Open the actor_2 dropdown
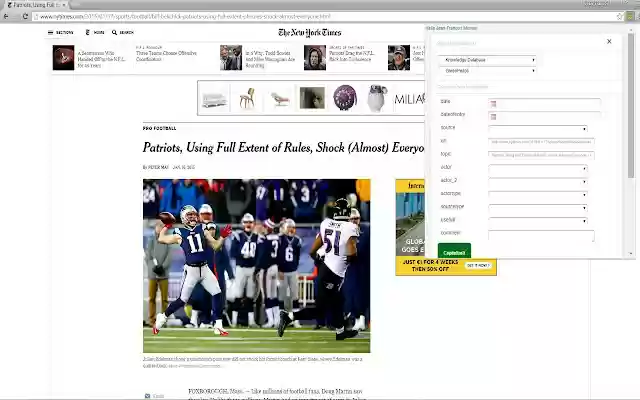The image size is (640, 400). tap(538, 181)
